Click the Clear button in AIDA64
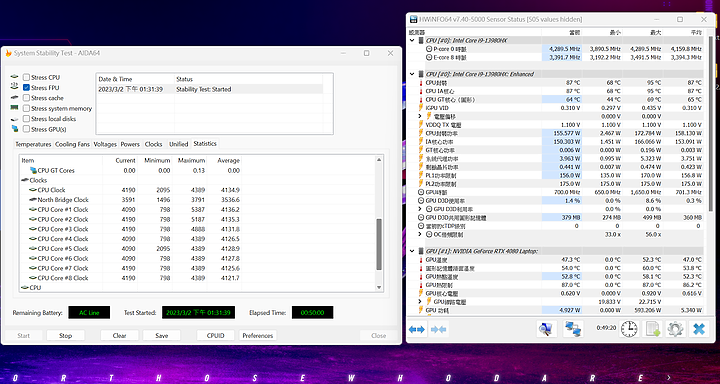 coord(119,336)
